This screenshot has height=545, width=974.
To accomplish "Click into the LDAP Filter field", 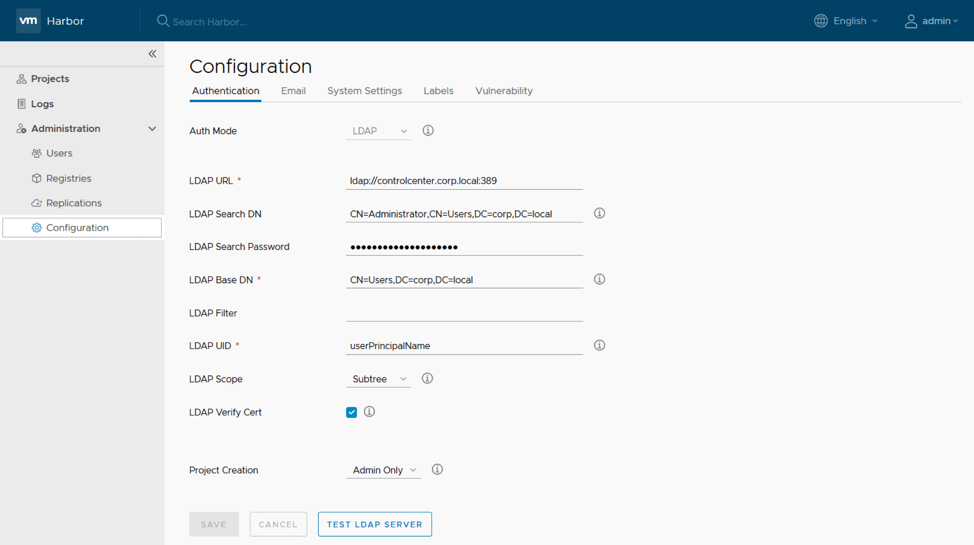I will point(464,313).
